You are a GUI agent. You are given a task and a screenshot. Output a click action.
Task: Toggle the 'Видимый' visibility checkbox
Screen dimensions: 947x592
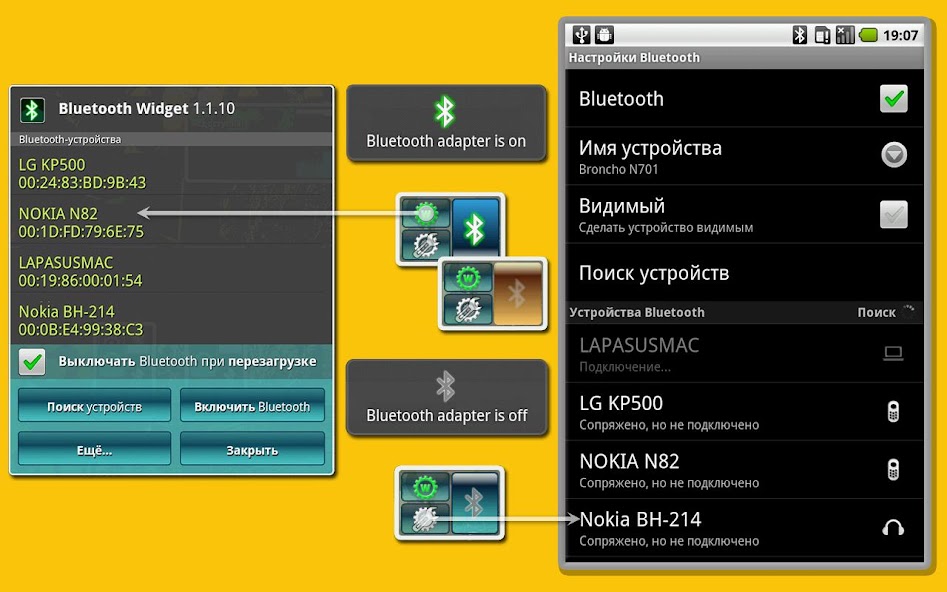[893, 213]
